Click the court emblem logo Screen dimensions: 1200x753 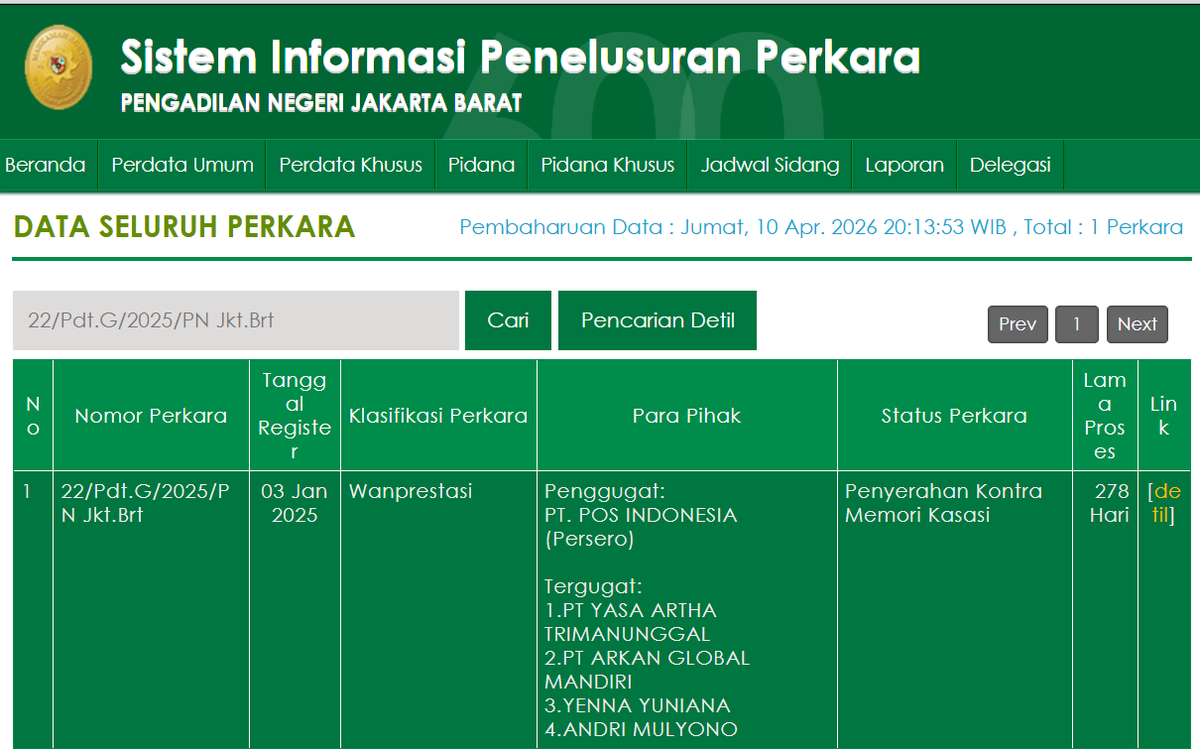tap(57, 67)
